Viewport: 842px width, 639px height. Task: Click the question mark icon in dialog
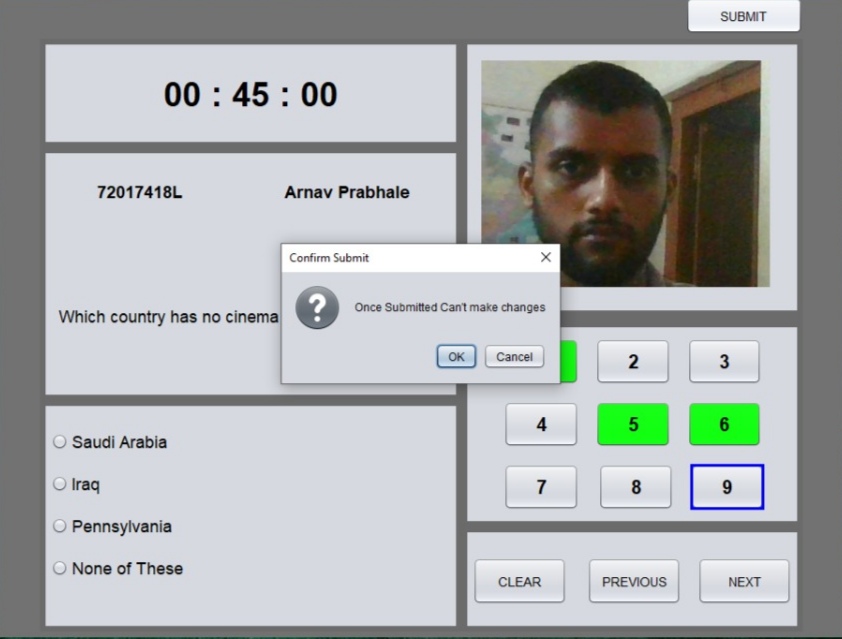coord(317,310)
